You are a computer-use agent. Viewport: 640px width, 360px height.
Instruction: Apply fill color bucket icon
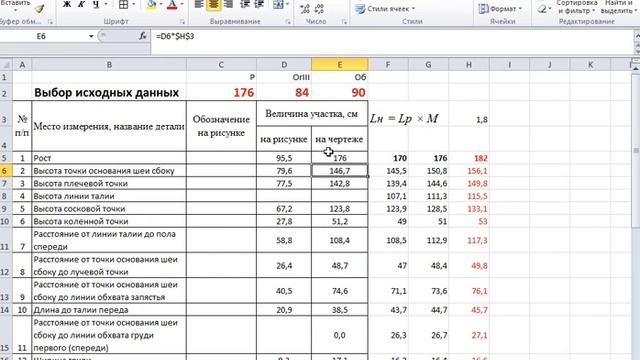coord(151,4)
